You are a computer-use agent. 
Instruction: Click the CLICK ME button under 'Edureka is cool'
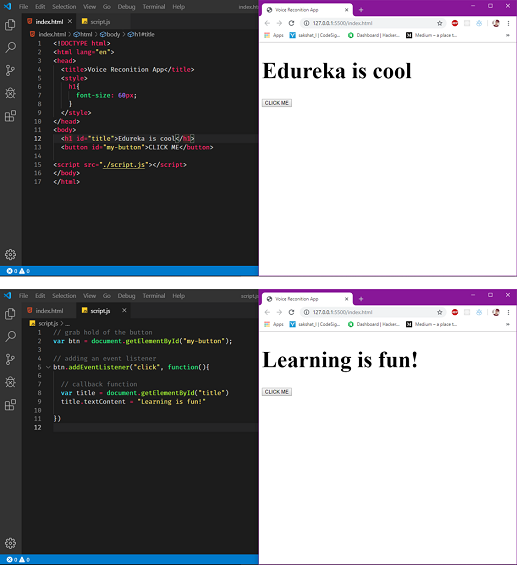coord(277,103)
